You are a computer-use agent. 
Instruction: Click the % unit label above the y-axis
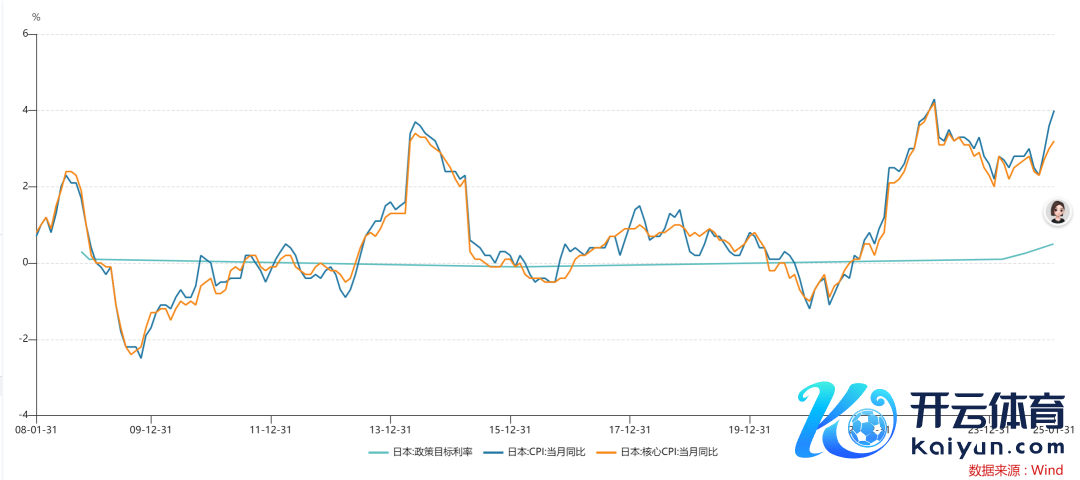click(36, 17)
